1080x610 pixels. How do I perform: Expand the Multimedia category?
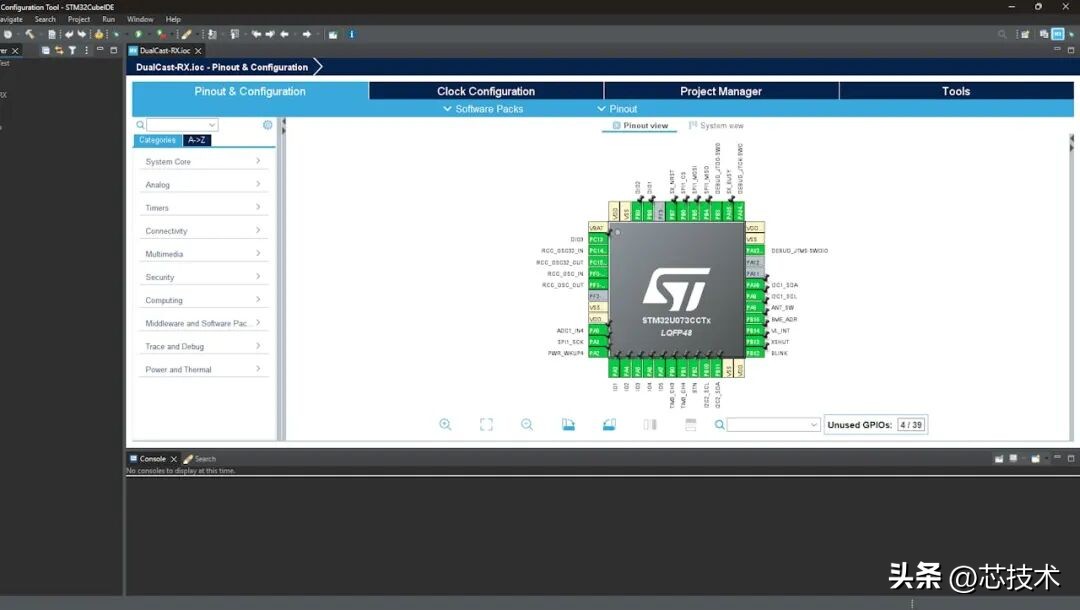point(202,253)
